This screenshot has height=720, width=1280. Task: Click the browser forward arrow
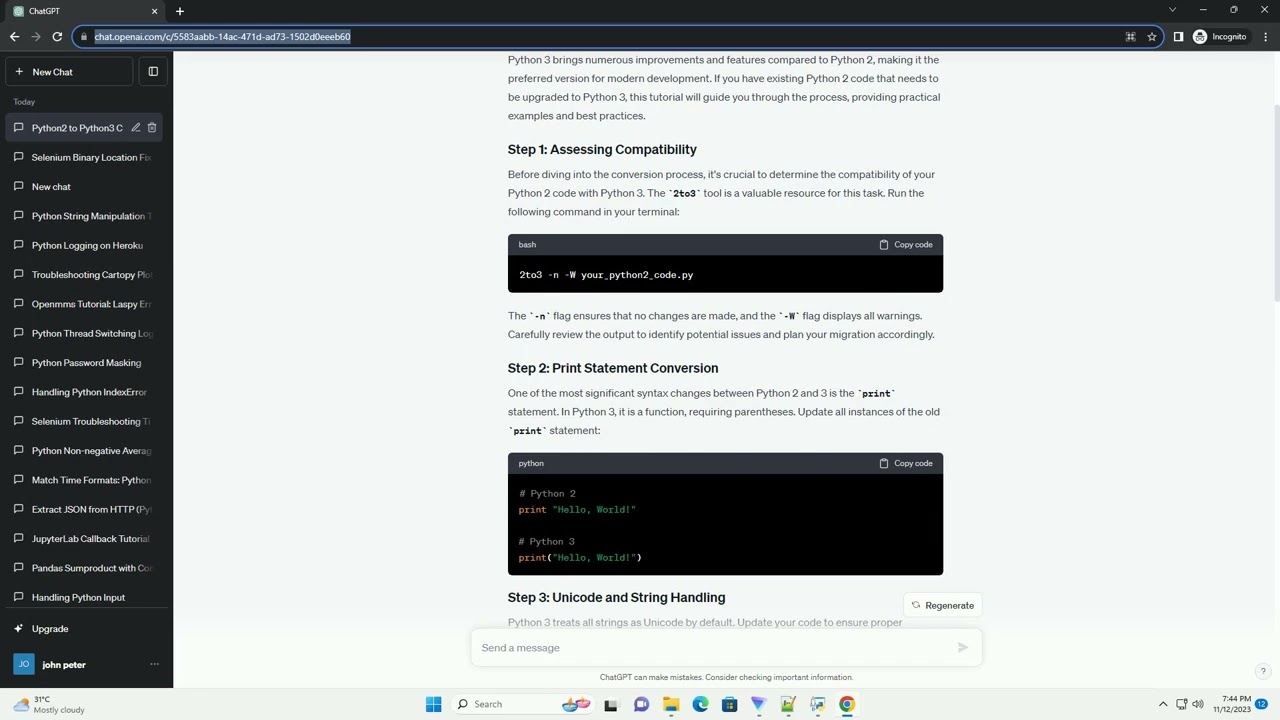(36, 37)
